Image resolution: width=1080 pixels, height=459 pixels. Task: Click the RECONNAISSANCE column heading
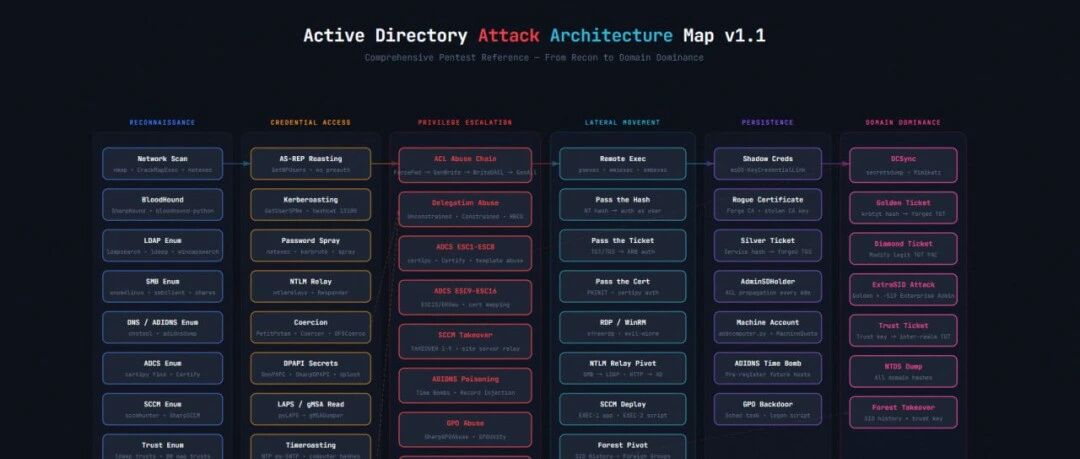click(x=163, y=123)
